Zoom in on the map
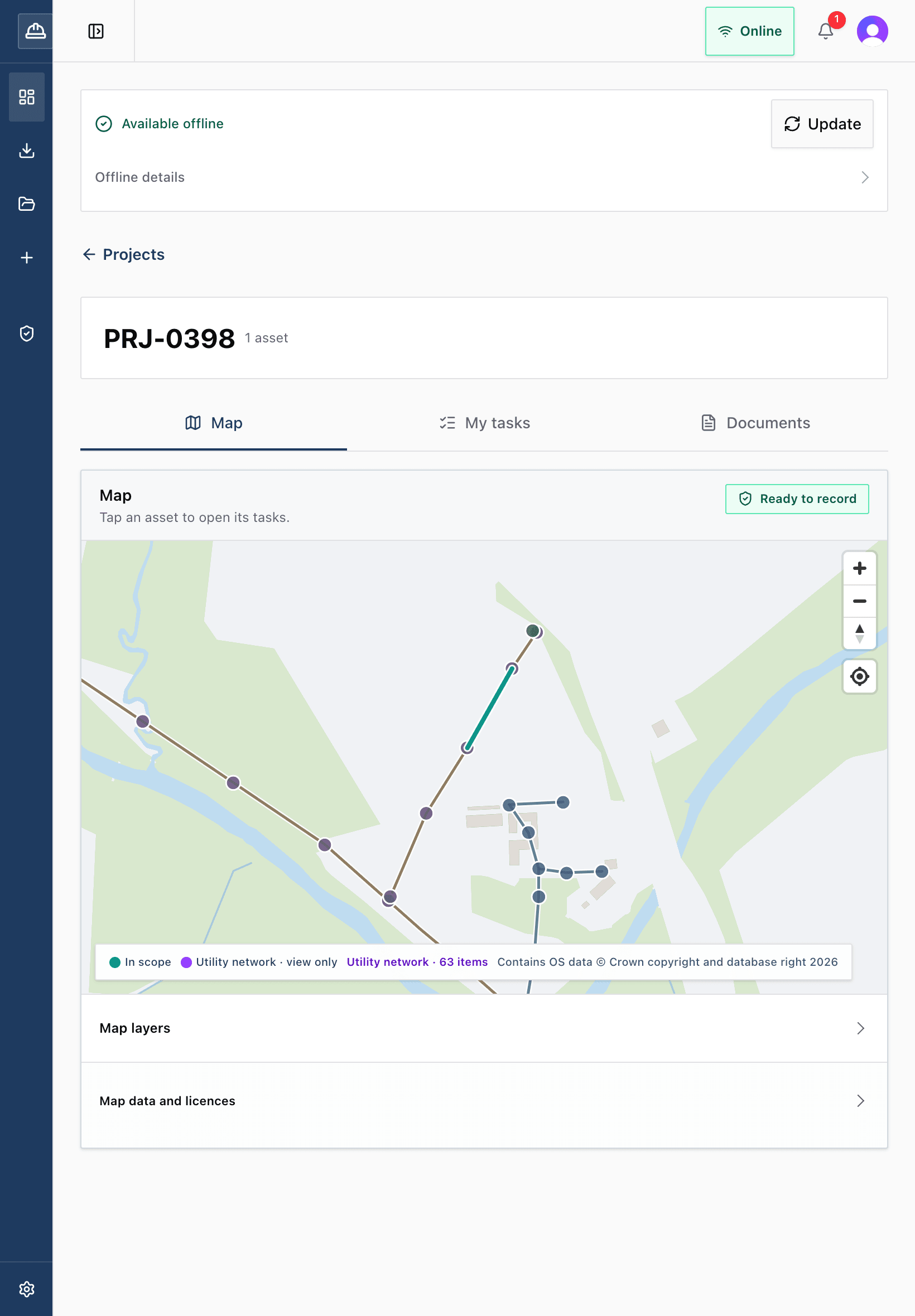Image resolution: width=915 pixels, height=1316 pixels. pos(859,568)
